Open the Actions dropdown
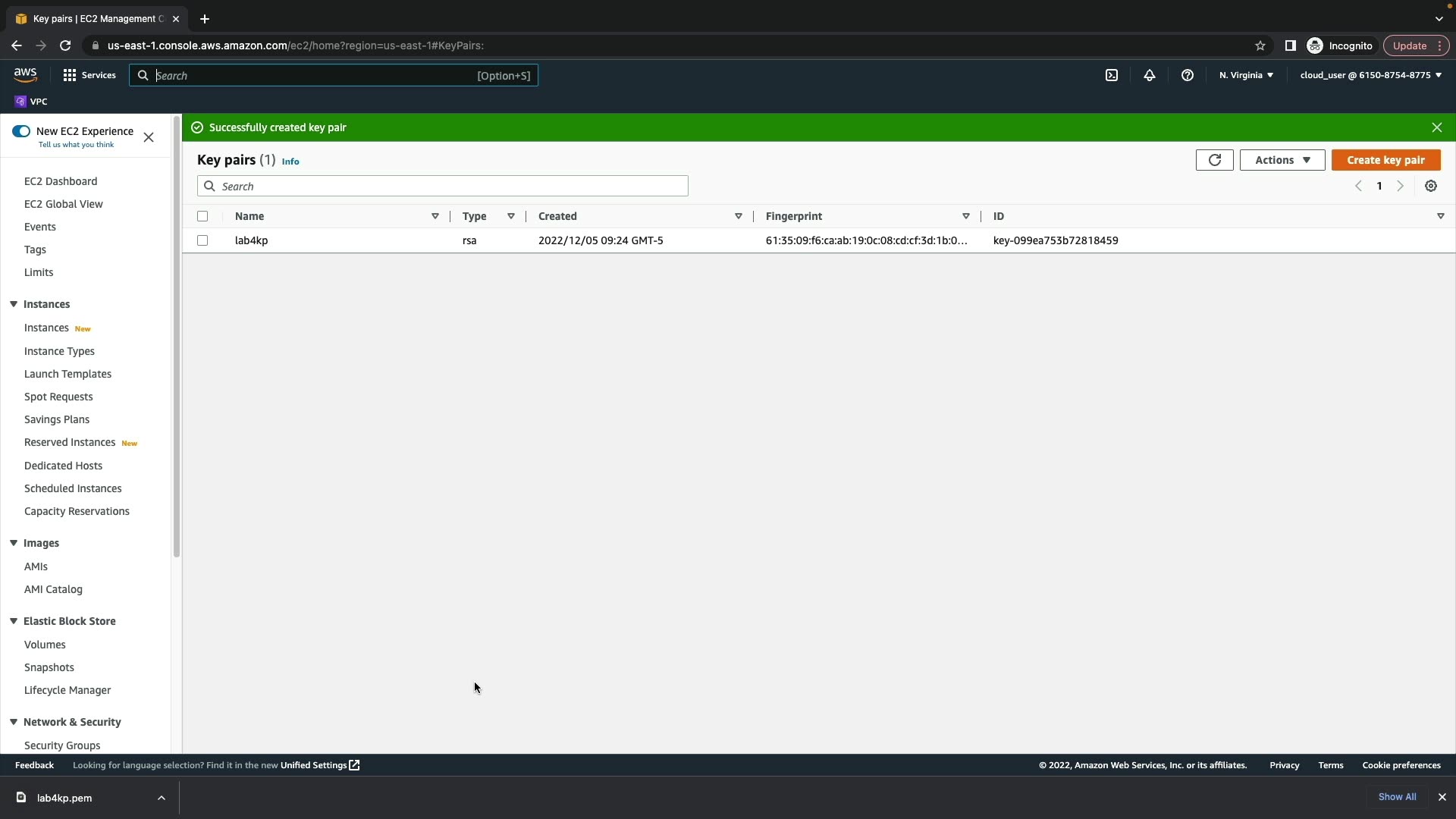This screenshot has height=819, width=1456. coord(1282,160)
